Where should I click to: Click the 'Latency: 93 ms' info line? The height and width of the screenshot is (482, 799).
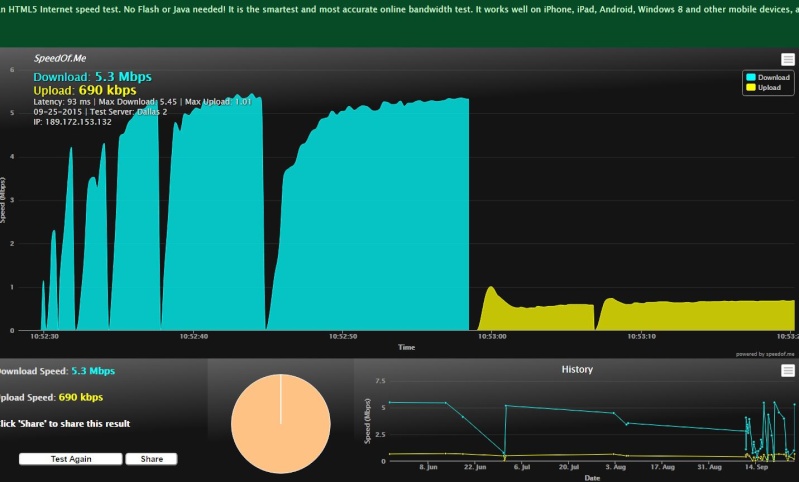pyautogui.click(x=142, y=102)
